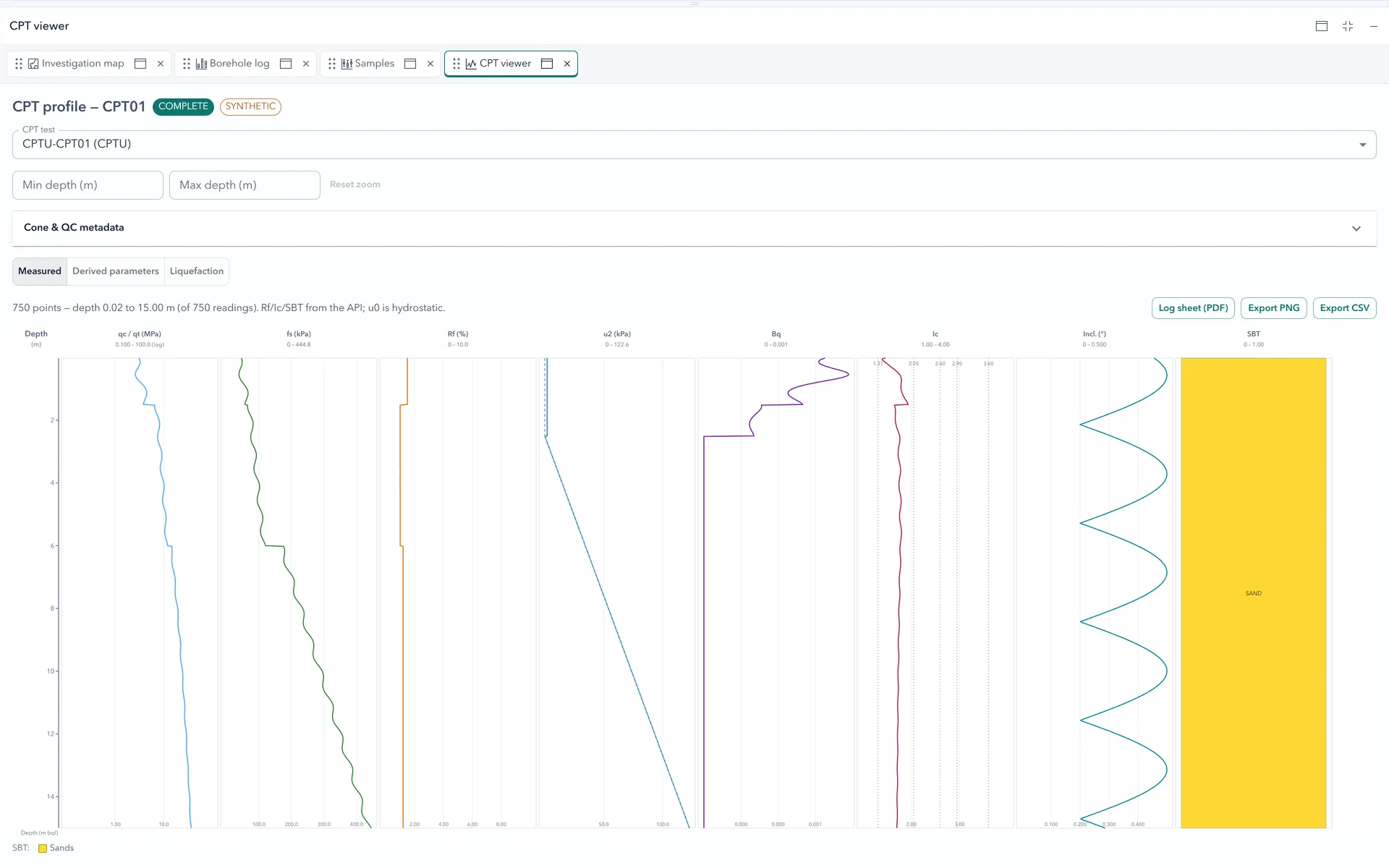Focus the Min depth (m) field

88,185
